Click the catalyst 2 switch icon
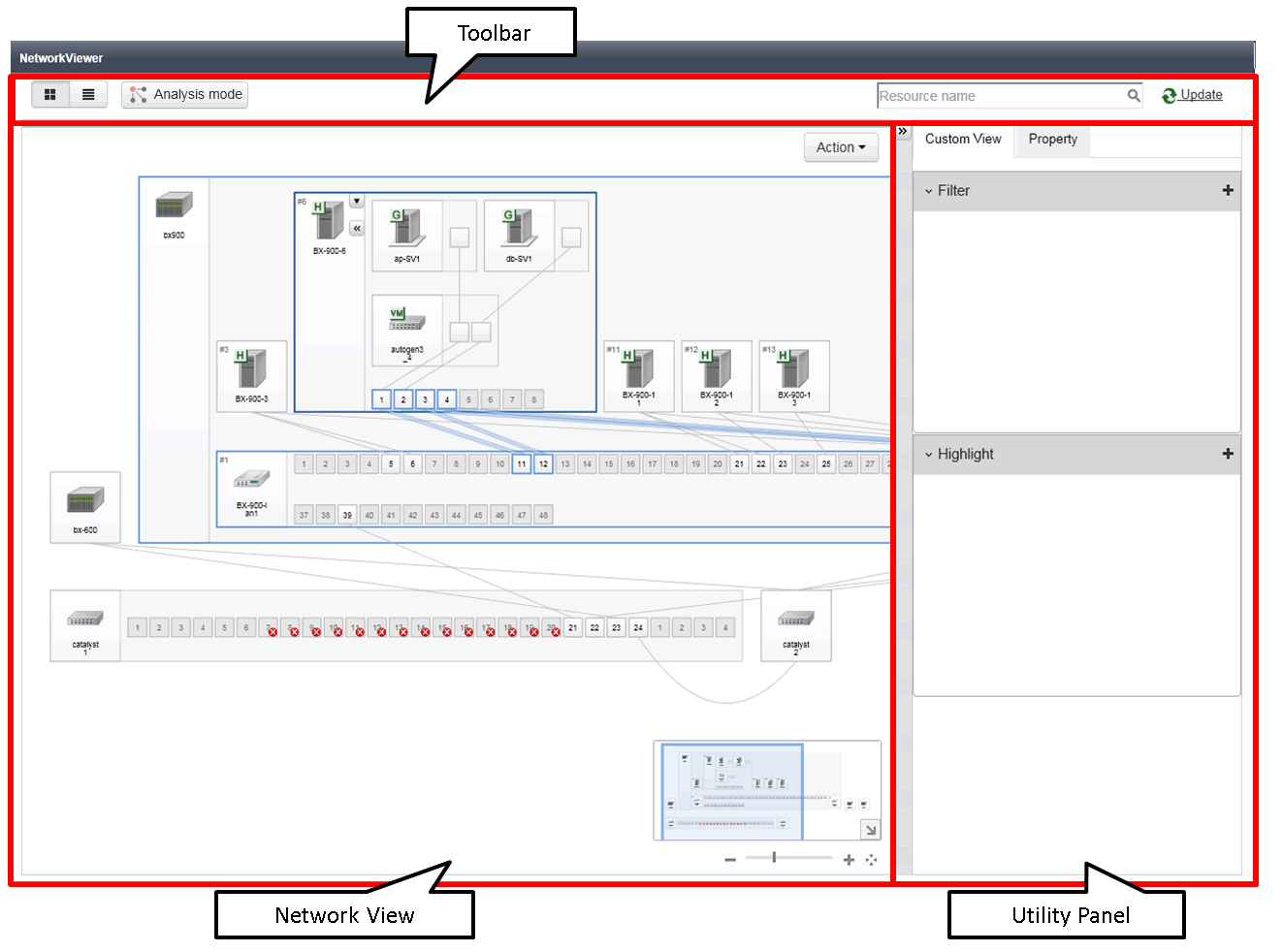Image resolution: width=1283 pixels, height=952 pixels. (x=795, y=619)
